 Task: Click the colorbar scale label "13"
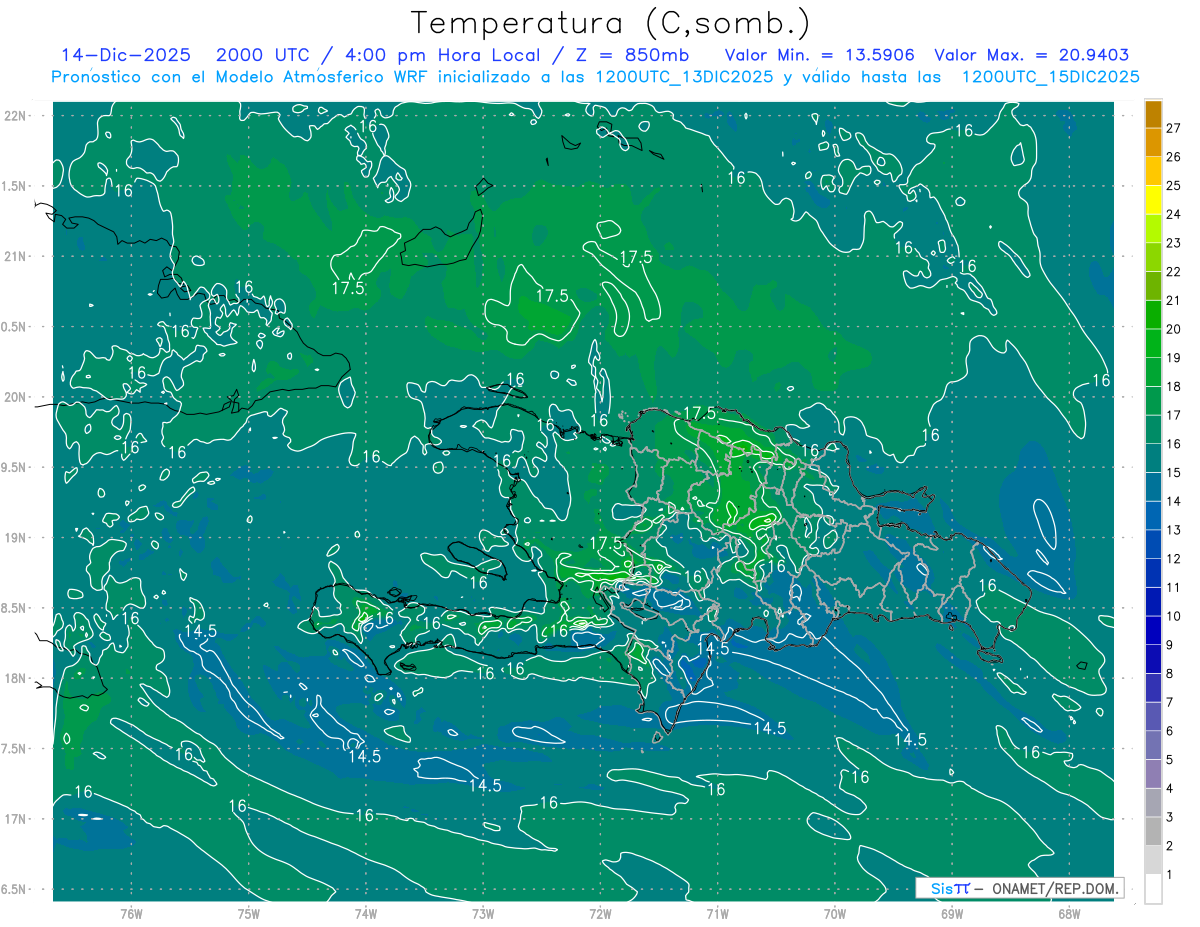[1173, 530]
